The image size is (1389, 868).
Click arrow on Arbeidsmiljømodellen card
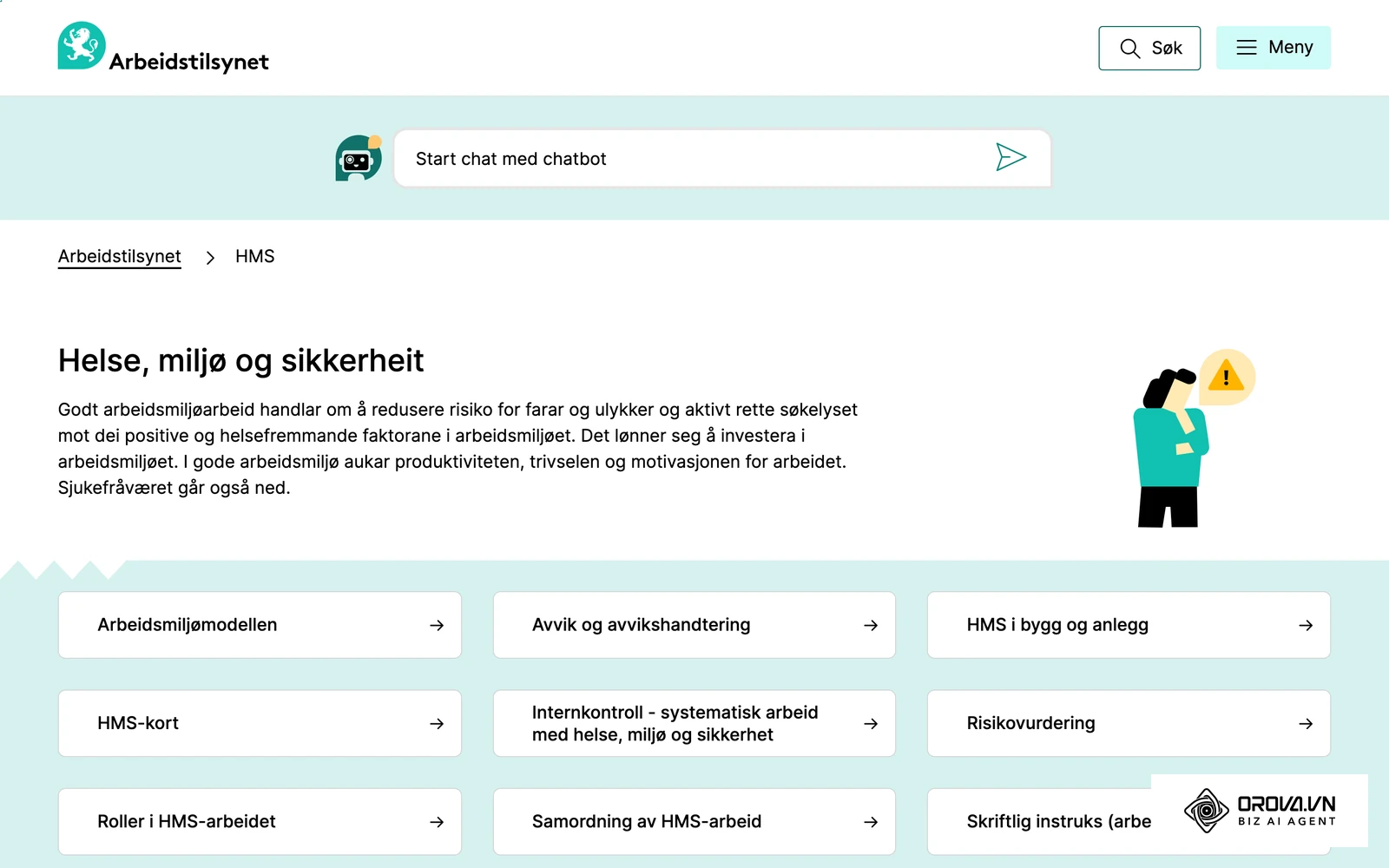pos(437,625)
